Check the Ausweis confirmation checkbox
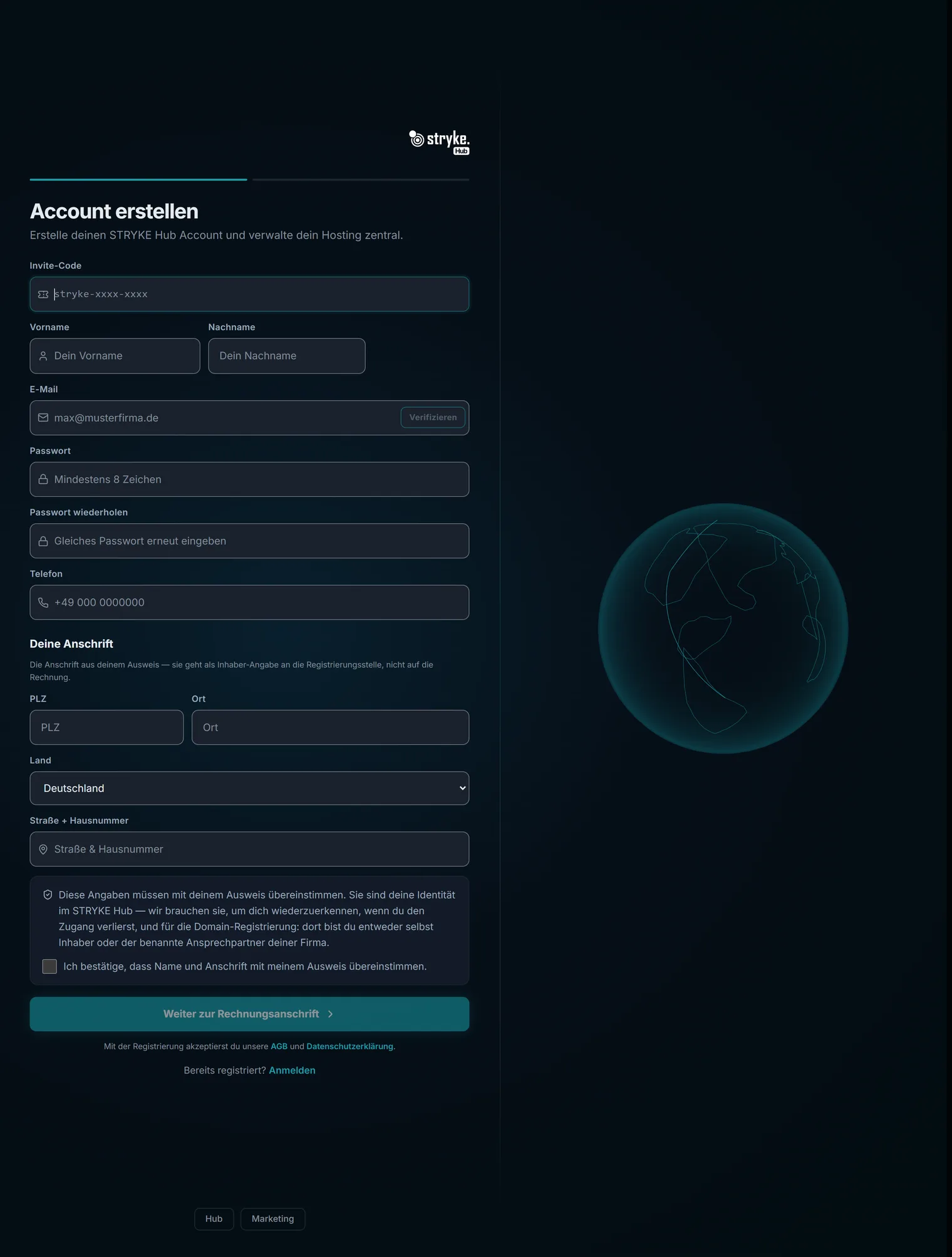The height and width of the screenshot is (1257, 952). coord(49,966)
